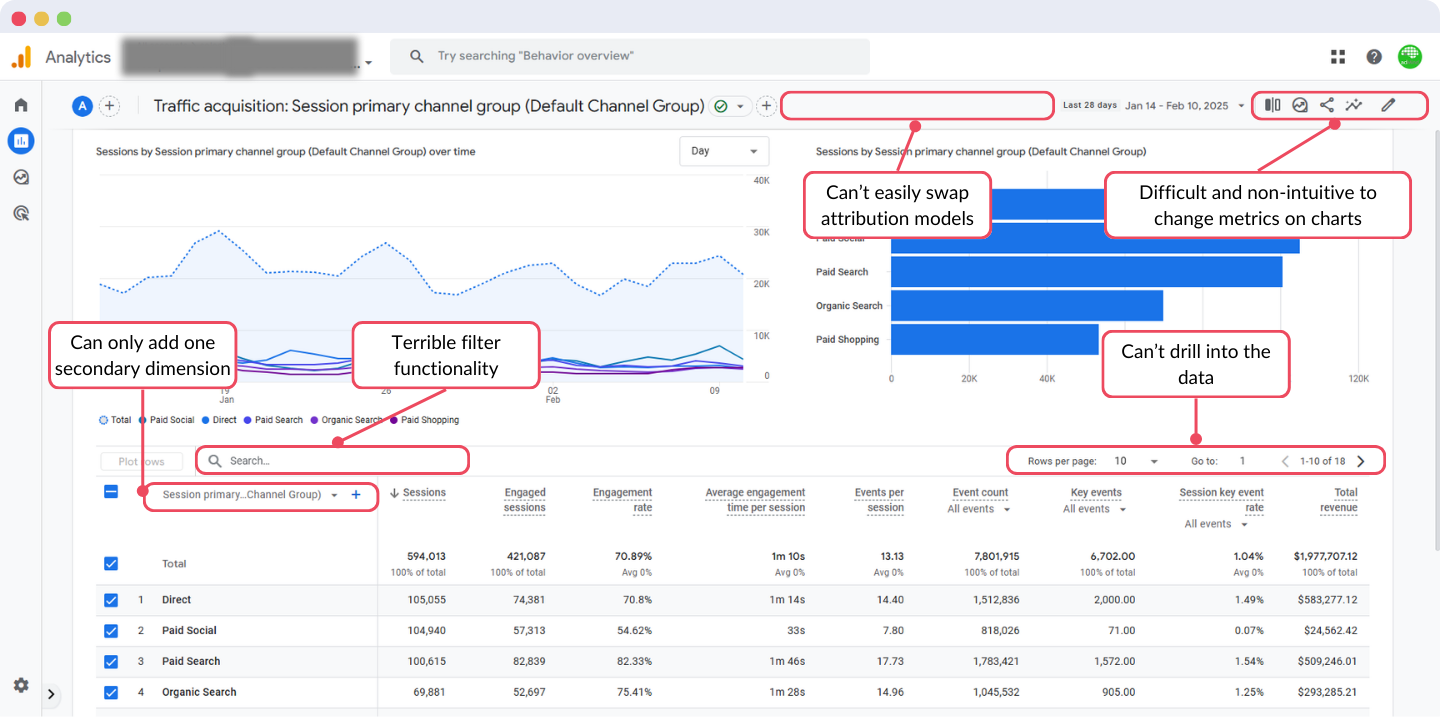Viewport: 1440px width, 728px height.
Task: Click the Plot rows button
Action: tap(141, 461)
